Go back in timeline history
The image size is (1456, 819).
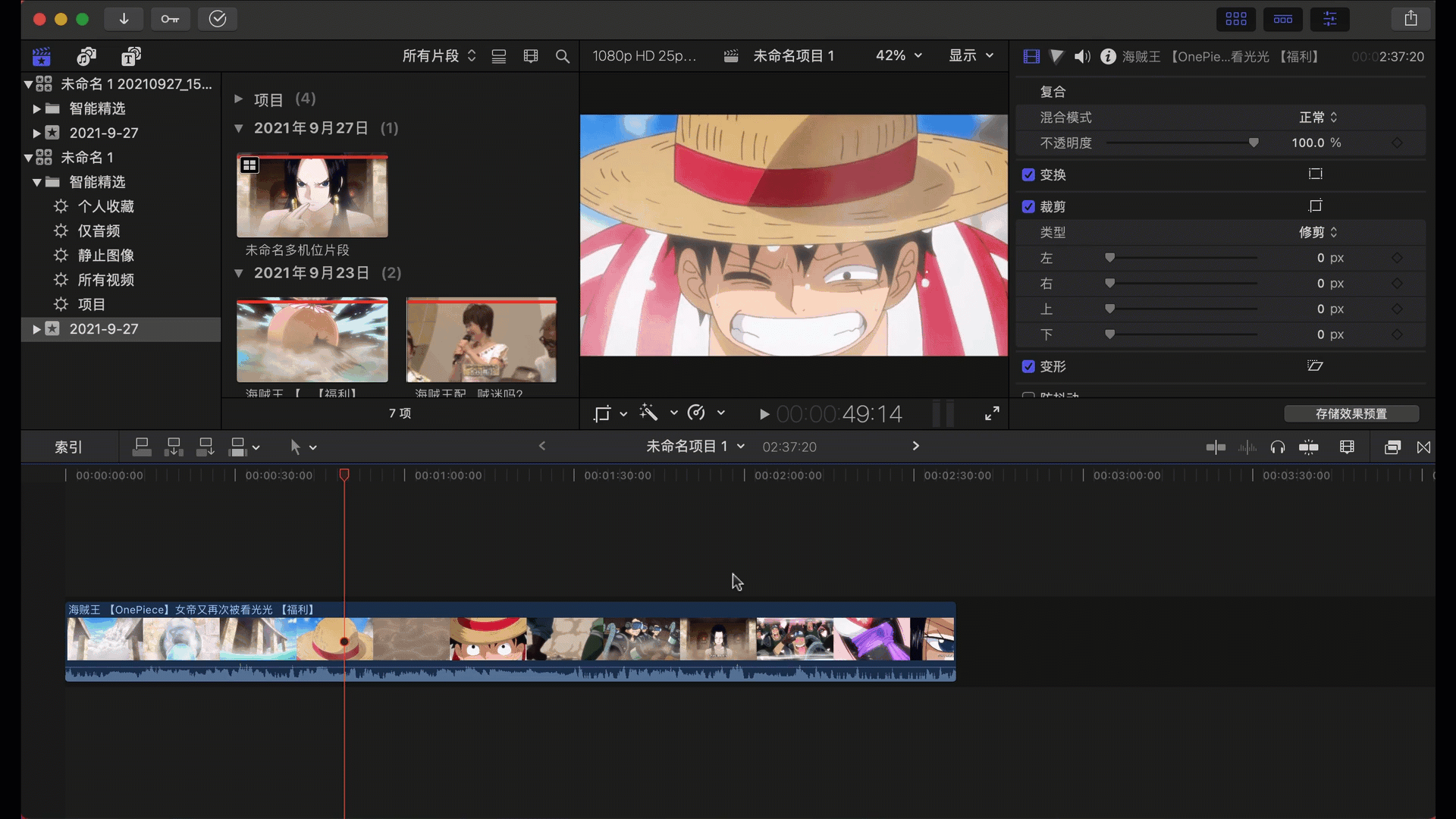click(542, 446)
